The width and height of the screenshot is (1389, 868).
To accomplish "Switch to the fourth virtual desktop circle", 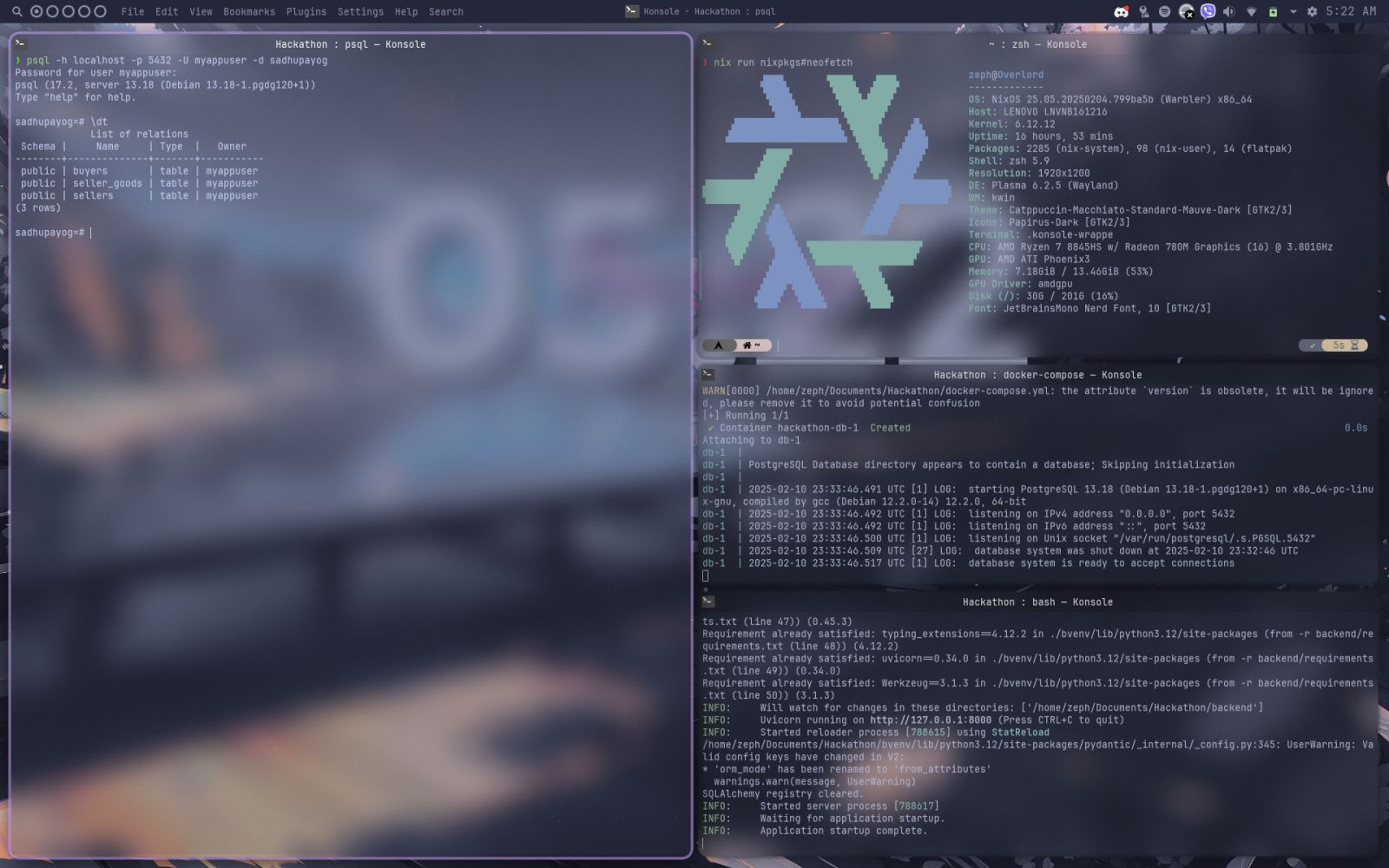I will coord(84,11).
